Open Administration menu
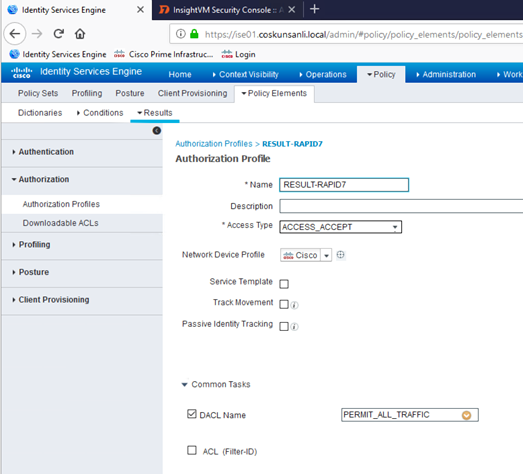 446,74
